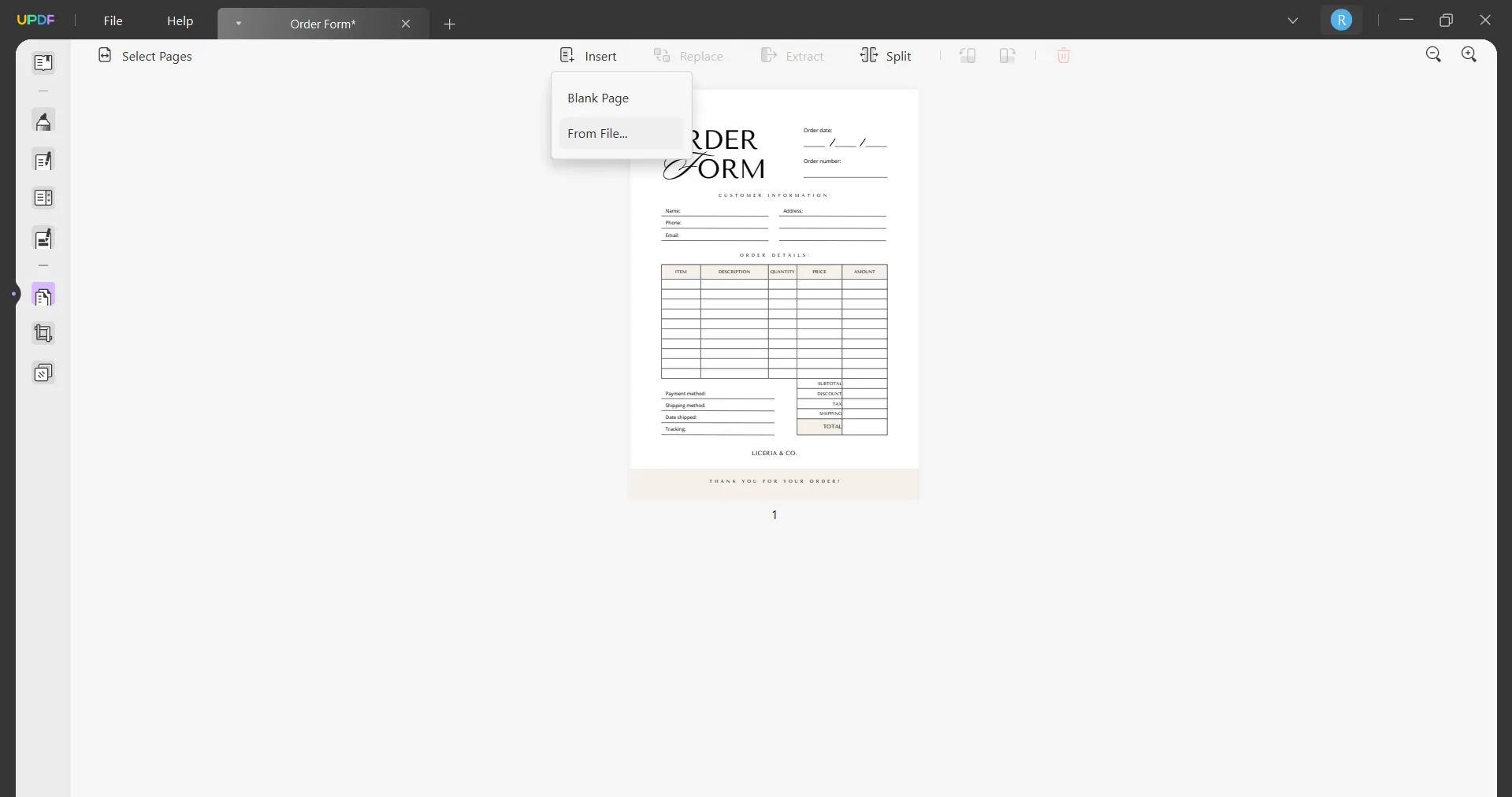This screenshot has width=1512, height=797.
Task: Click the UPDF logo
Action: pyautogui.click(x=36, y=20)
